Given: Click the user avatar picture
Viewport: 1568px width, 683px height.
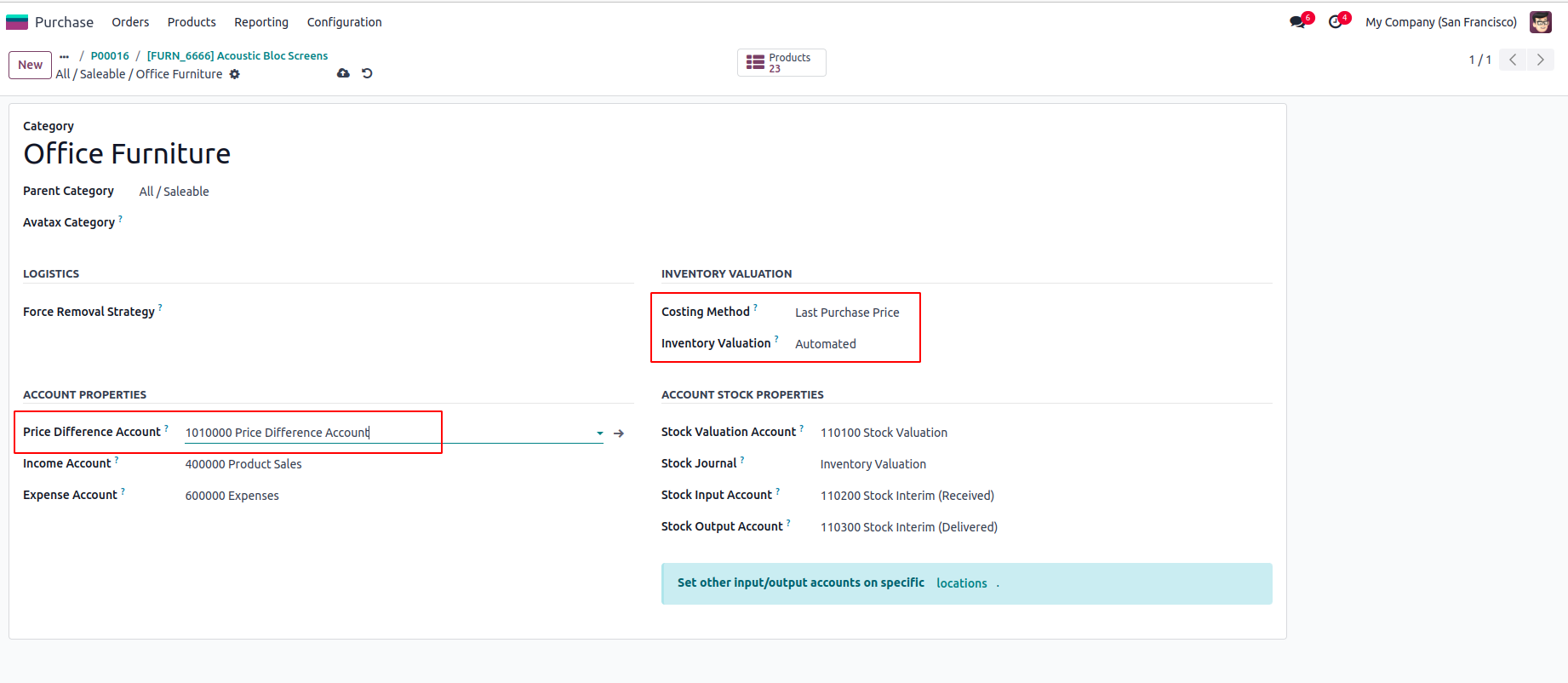Looking at the screenshot, I should pyautogui.click(x=1540, y=22).
